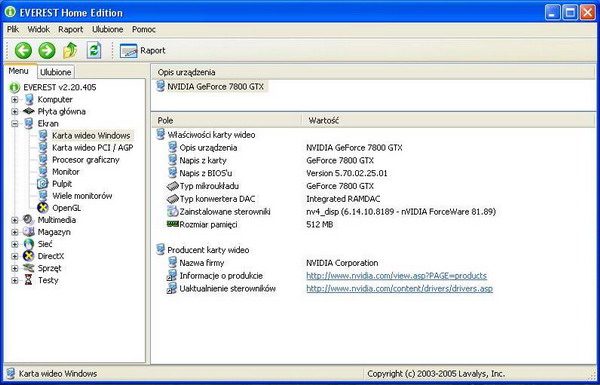
Task: Click the NVIDIA Corporation company value
Action: pos(342,263)
